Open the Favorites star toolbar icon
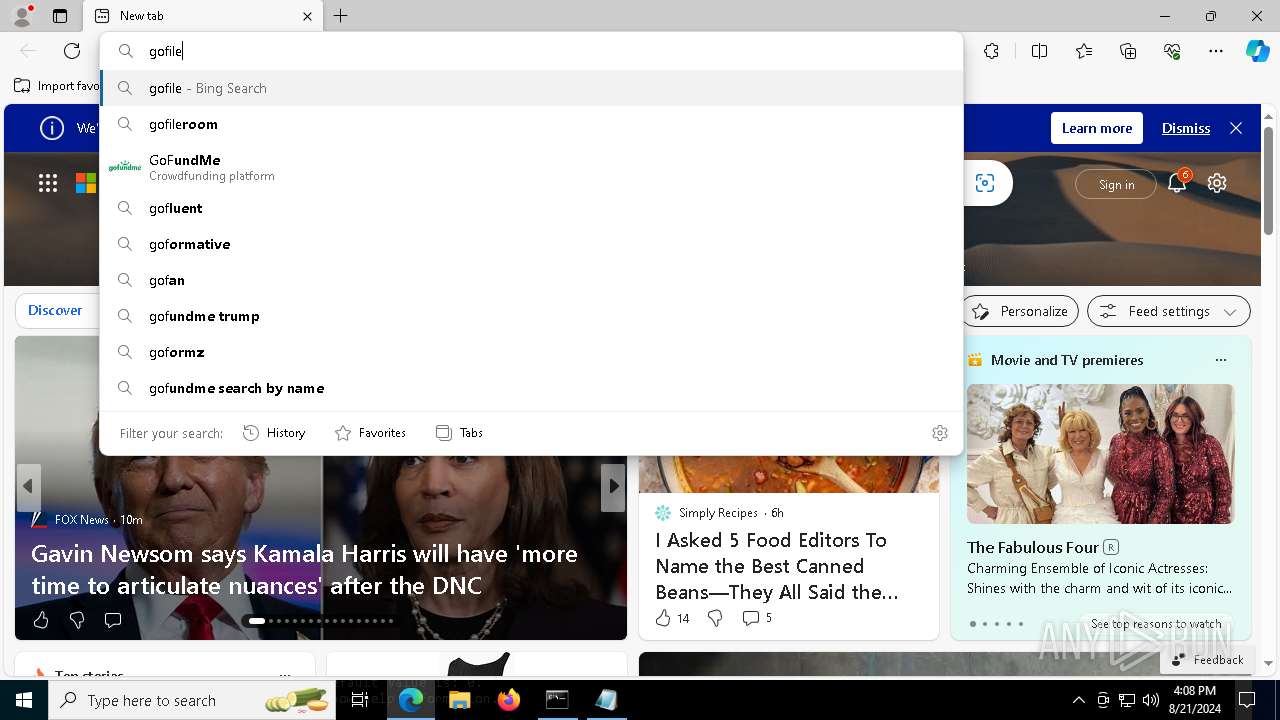The height and width of the screenshot is (720, 1280). pos(1084,51)
